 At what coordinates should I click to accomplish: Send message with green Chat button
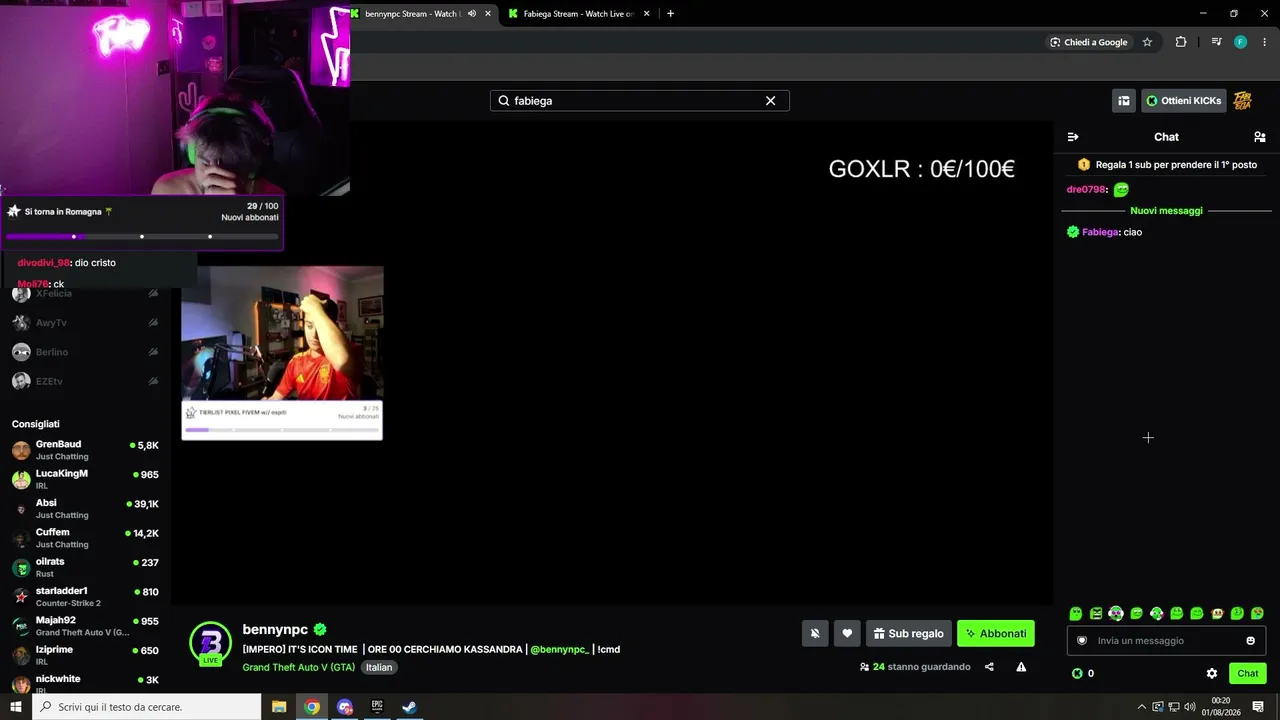1248,673
